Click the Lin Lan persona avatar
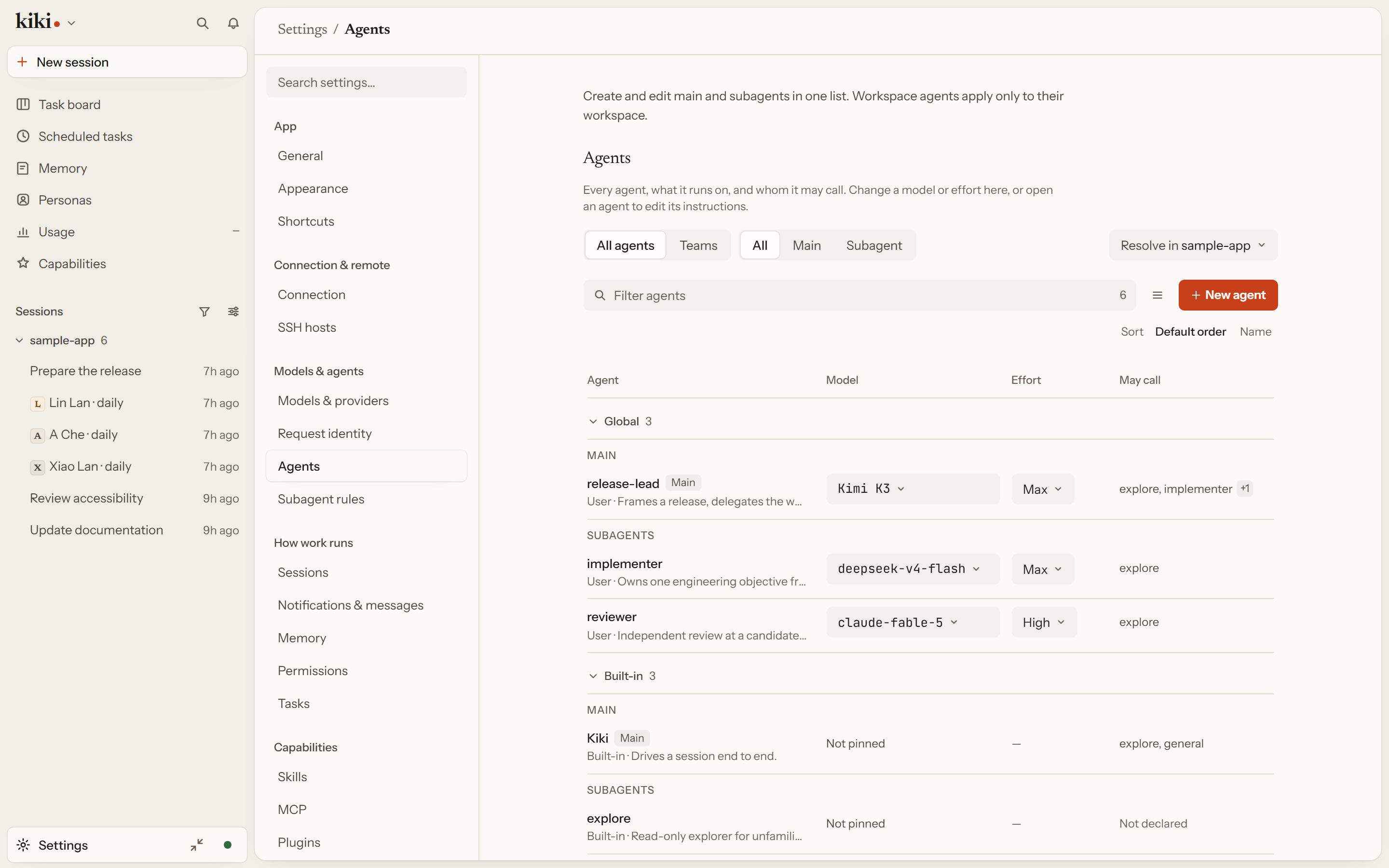Image resolution: width=1389 pixels, height=868 pixels. tap(37, 404)
